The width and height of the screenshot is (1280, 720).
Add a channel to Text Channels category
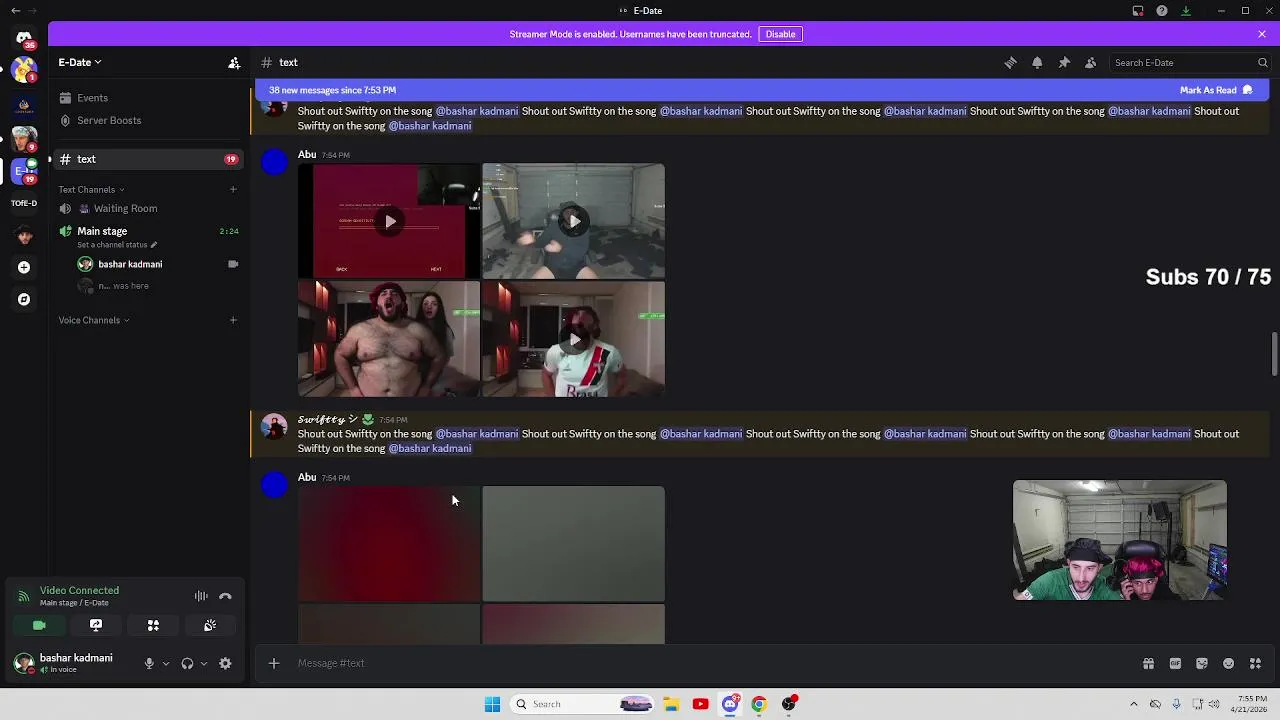[x=233, y=189]
